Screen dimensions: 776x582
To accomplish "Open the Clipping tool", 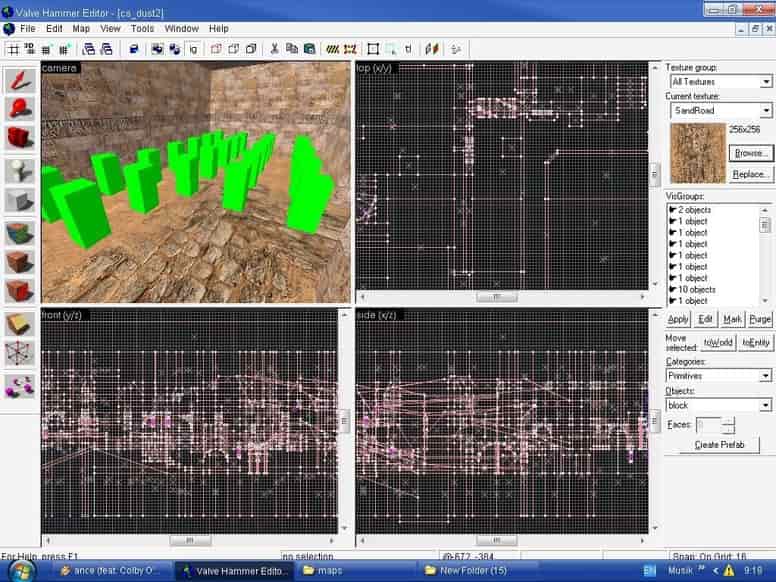I will click(20, 324).
